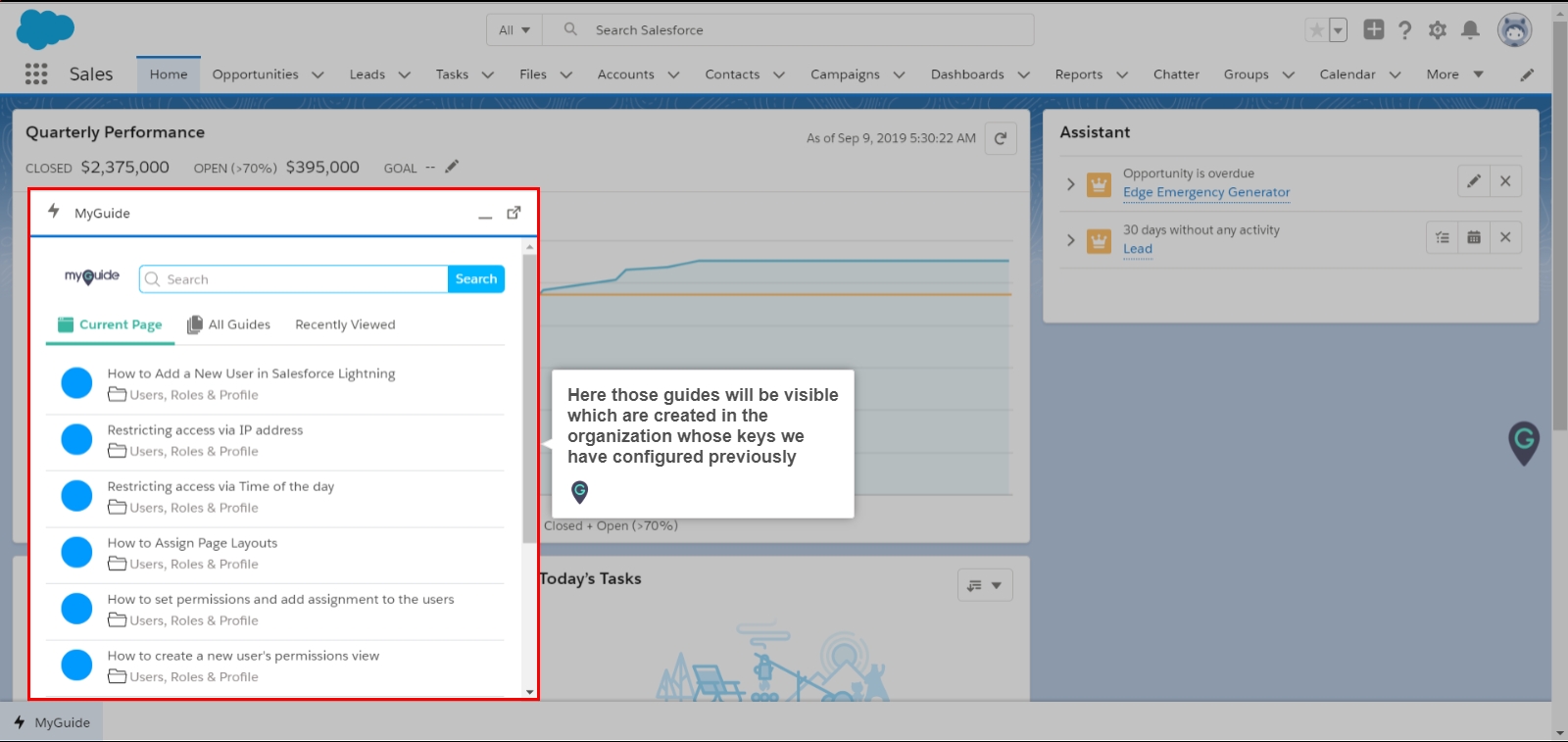Click the pencil icon to edit navigation bar
Viewport: 1568px width, 742px height.
1527,74
